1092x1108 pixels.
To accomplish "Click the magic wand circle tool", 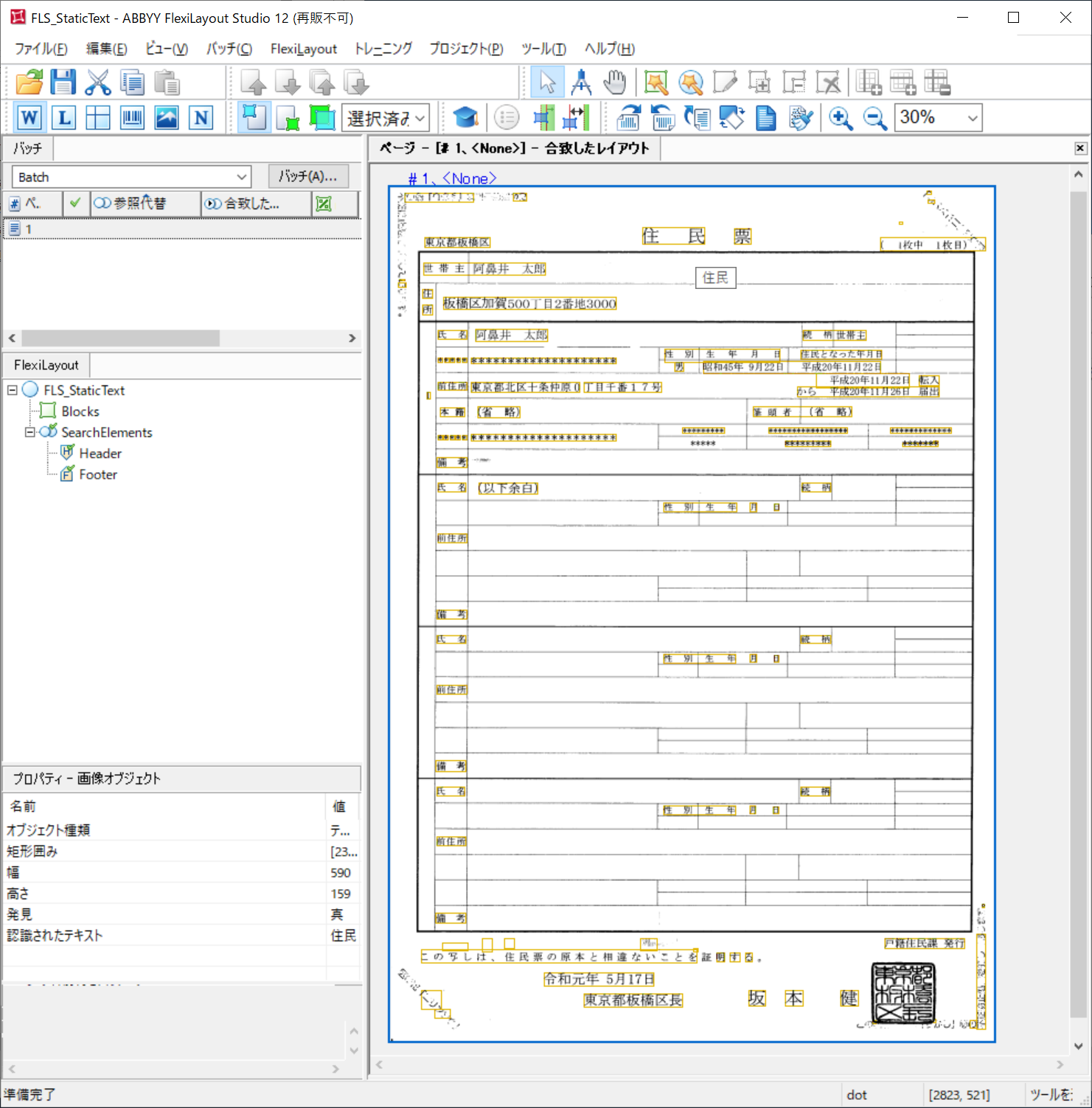I will click(690, 82).
